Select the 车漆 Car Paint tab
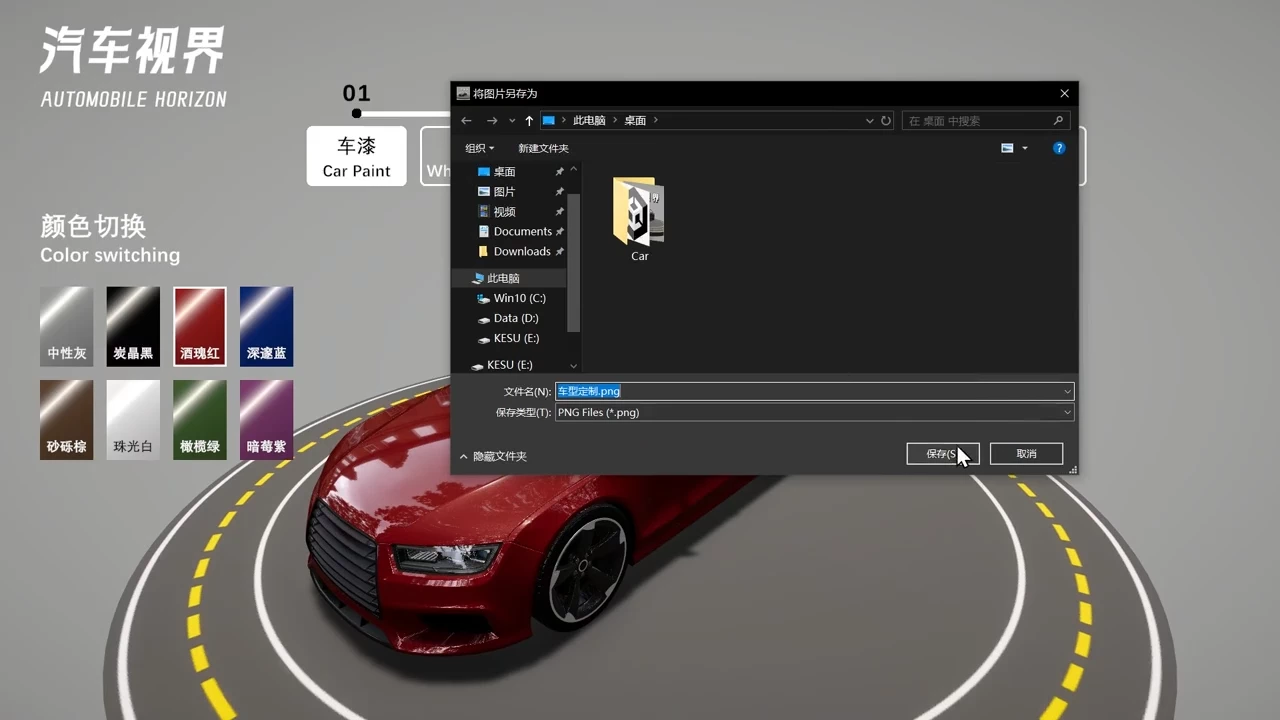This screenshot has height=720, width=1280. [356, 156]
